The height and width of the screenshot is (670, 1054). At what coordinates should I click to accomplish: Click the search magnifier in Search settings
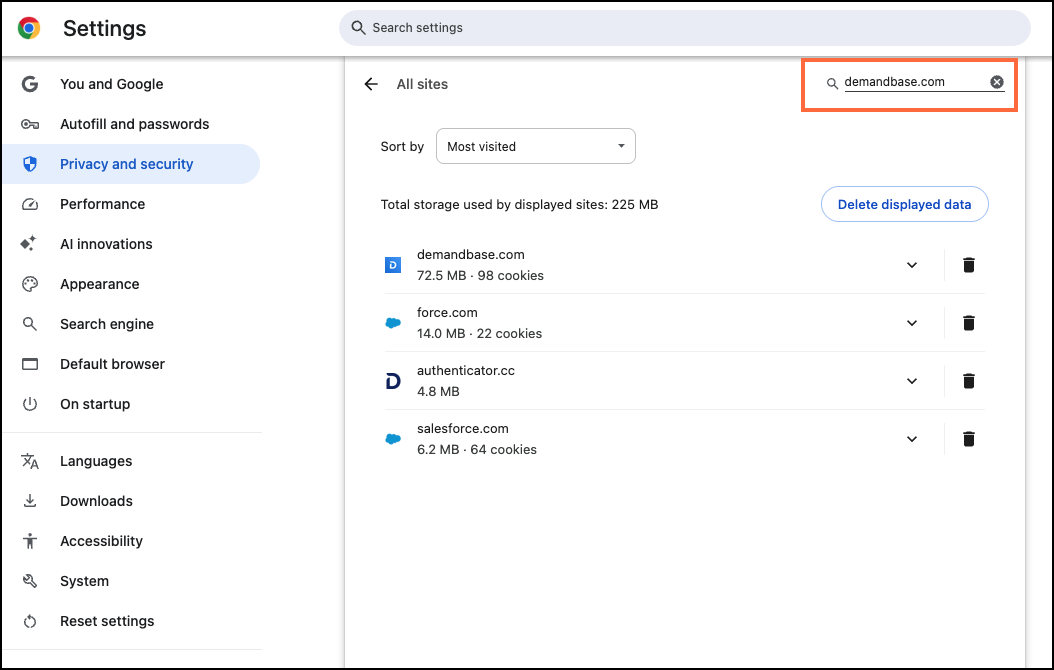tap(358, 28)
